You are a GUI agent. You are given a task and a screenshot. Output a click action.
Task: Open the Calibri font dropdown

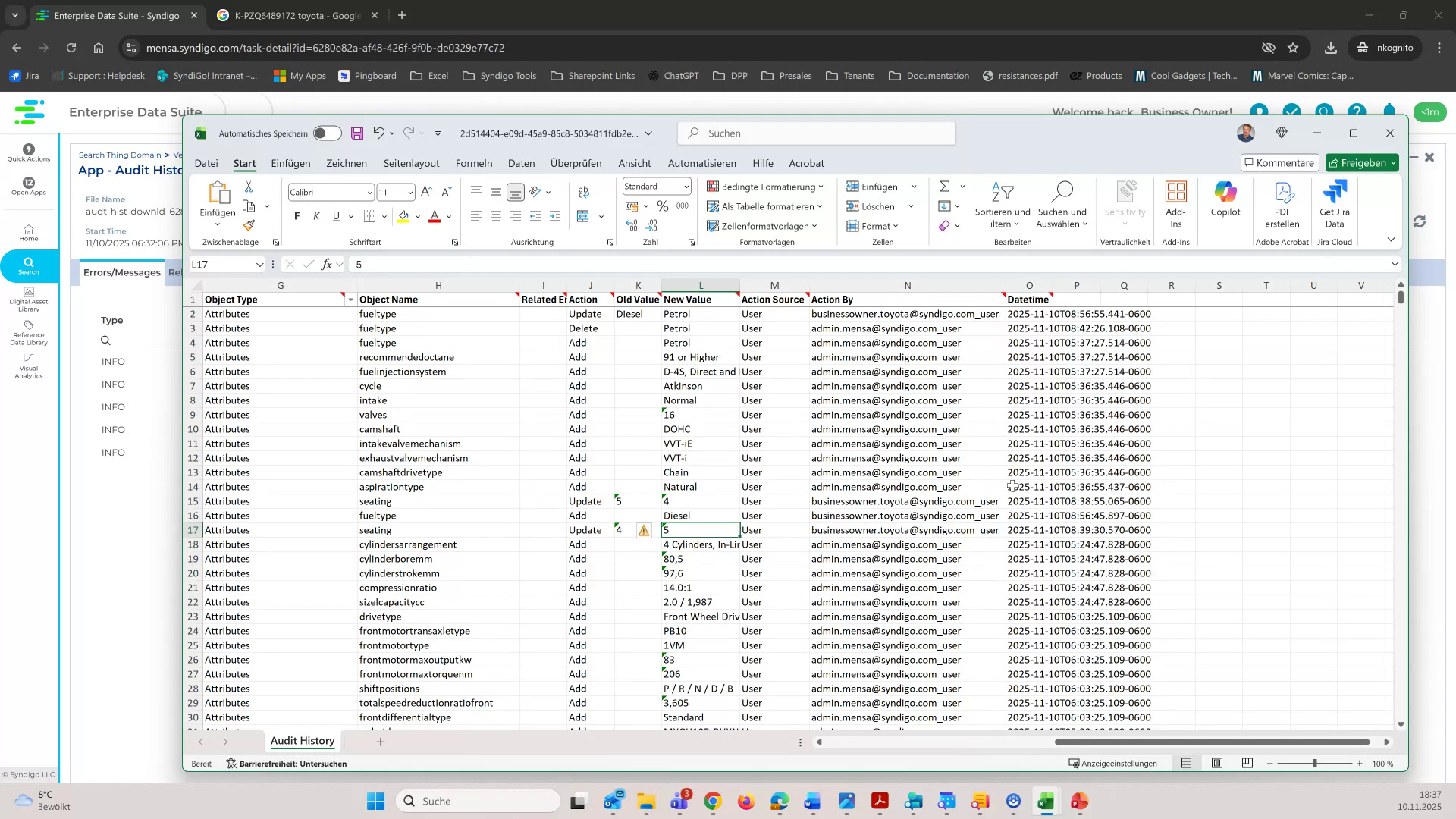tap(369, 192)
